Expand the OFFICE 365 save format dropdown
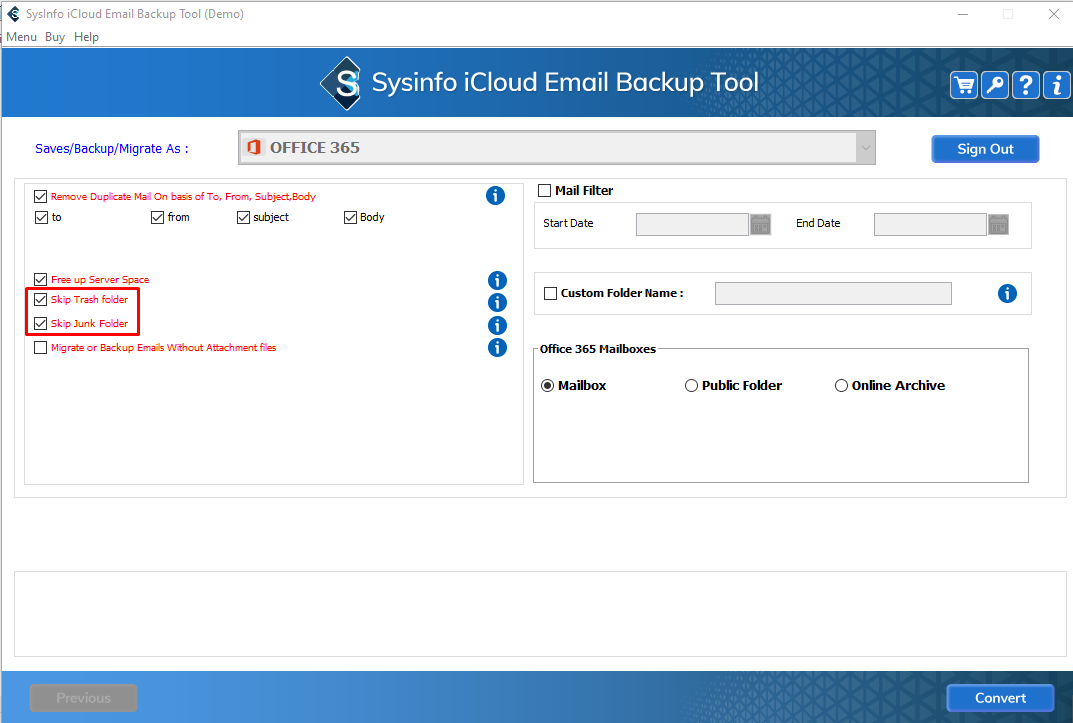 pyautogui.click(x=864, y=148)
